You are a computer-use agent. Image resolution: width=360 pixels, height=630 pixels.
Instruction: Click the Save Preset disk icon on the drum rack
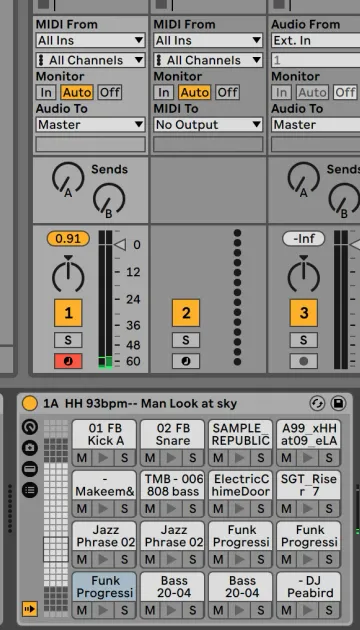pyautogui.click(x=338, y=403)
